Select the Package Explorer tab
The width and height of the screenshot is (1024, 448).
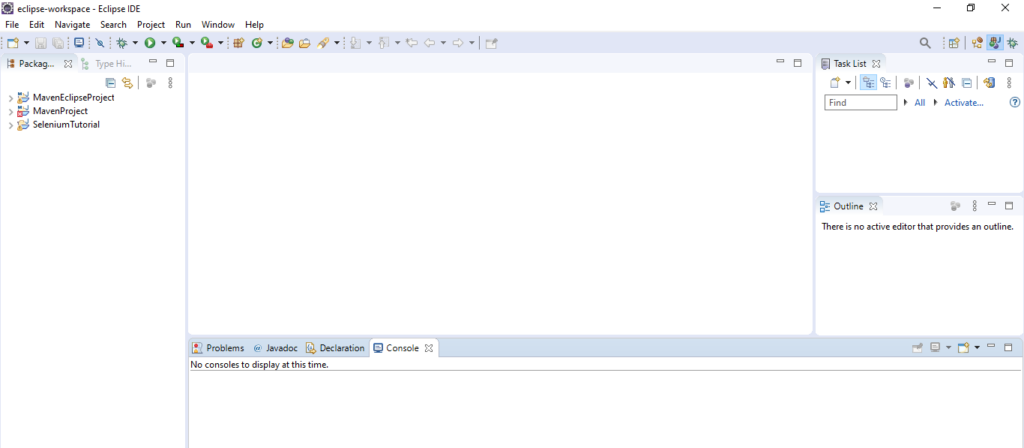click(x=37, y=64)
